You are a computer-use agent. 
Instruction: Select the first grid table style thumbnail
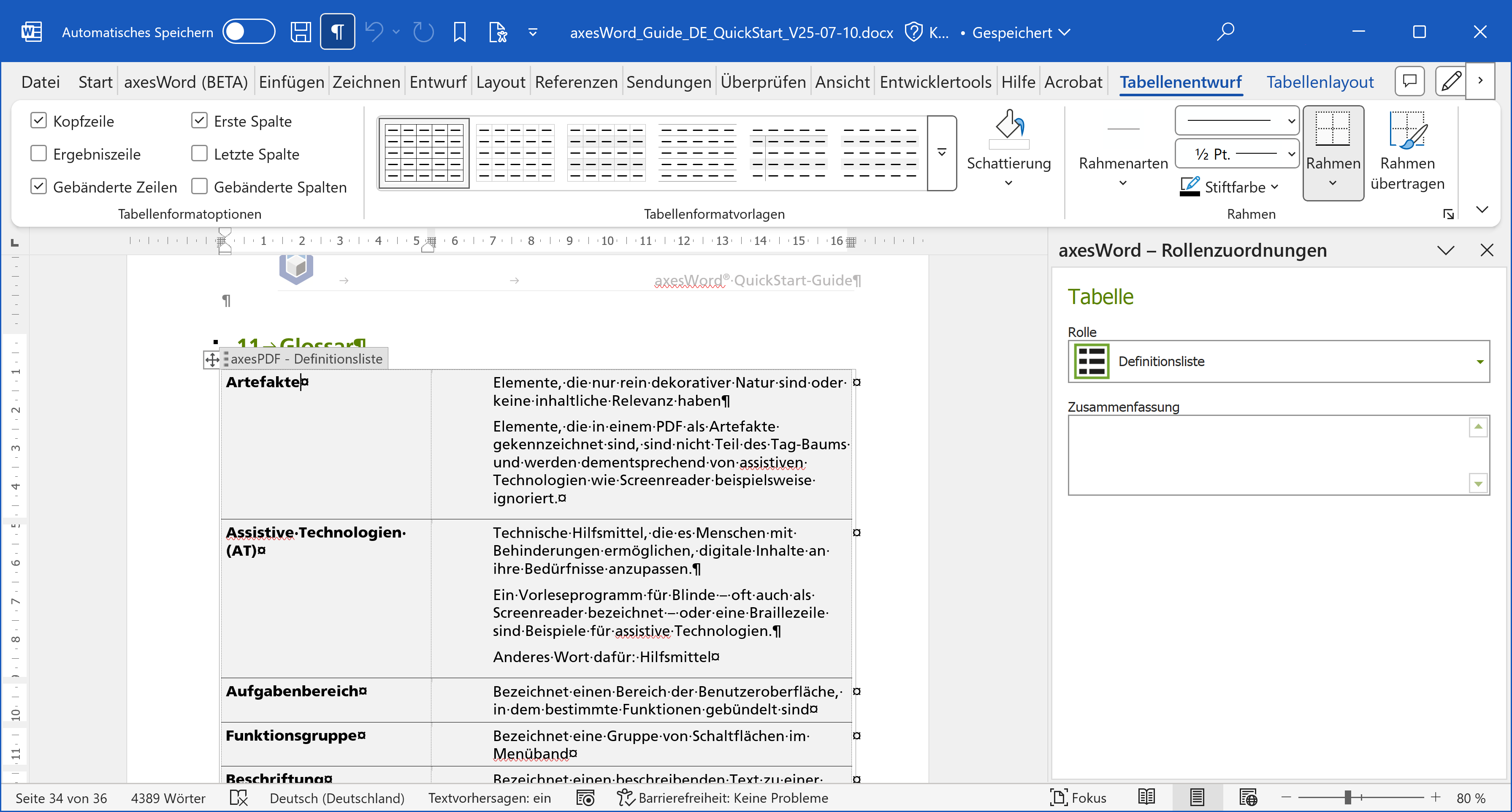[424, 153]
